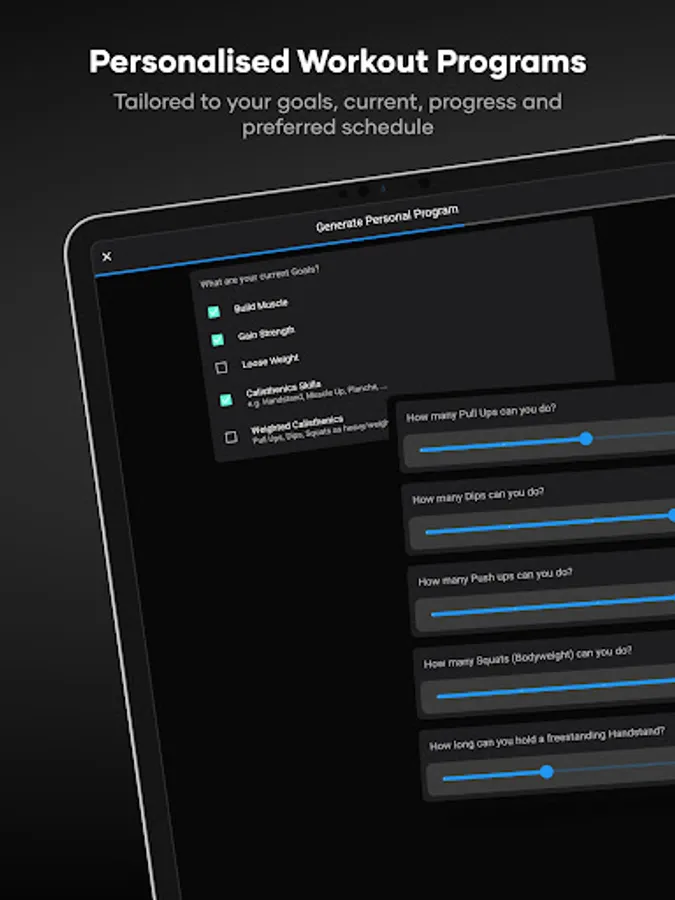Viewport: 675px width, 900px height.
Task: Adjust the Pull Ups slider handle
Action: [585, 439]
